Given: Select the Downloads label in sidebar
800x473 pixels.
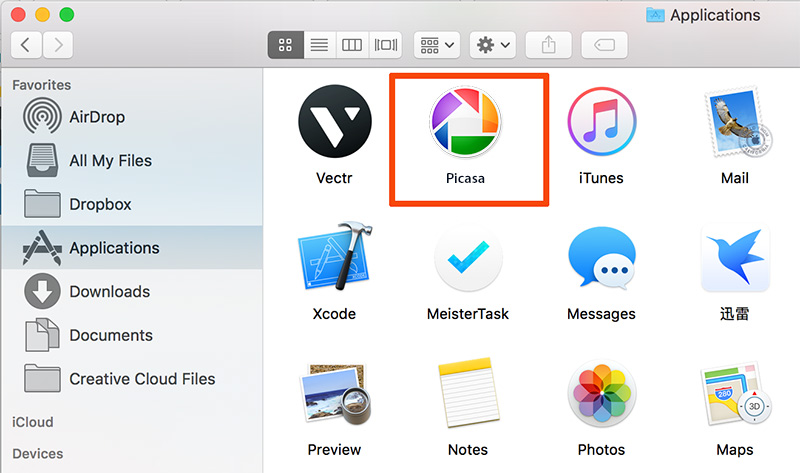Looking at the screenshot, I should click(x=110, y=291).
